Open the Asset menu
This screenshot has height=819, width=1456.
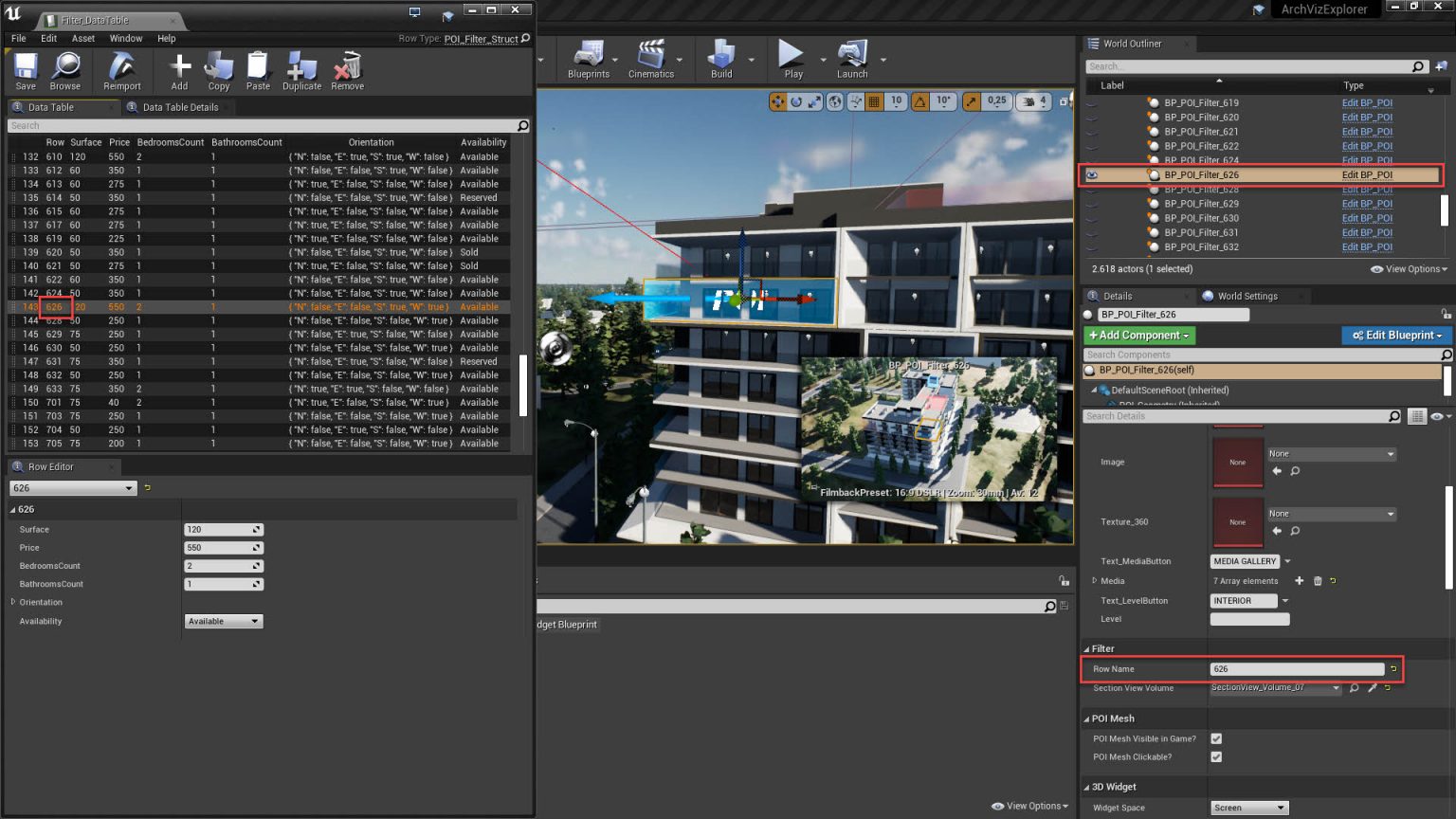[x=83, y=38]
